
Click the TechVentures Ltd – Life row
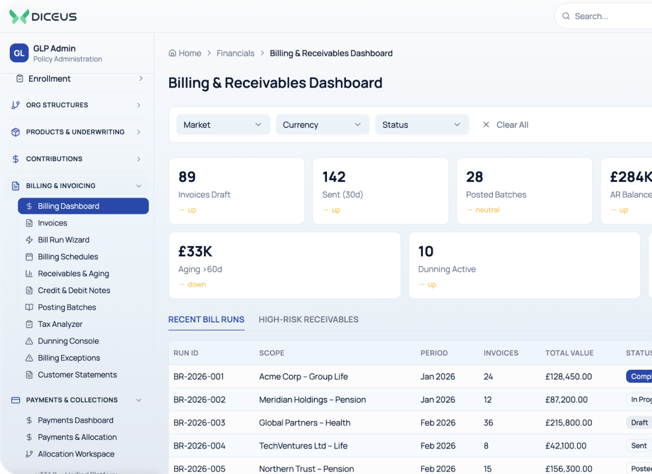pos(410,446)
